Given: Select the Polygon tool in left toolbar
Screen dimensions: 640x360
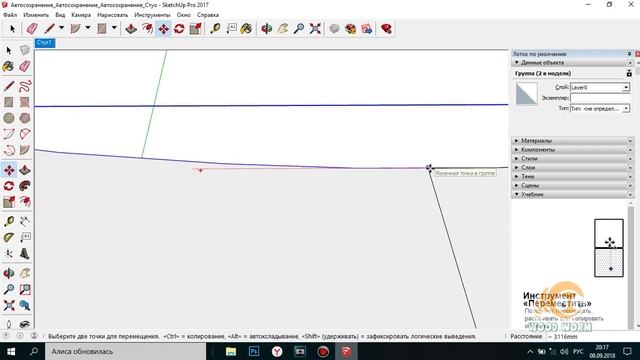Looking at the screenshot, I should tap(25, 118).
